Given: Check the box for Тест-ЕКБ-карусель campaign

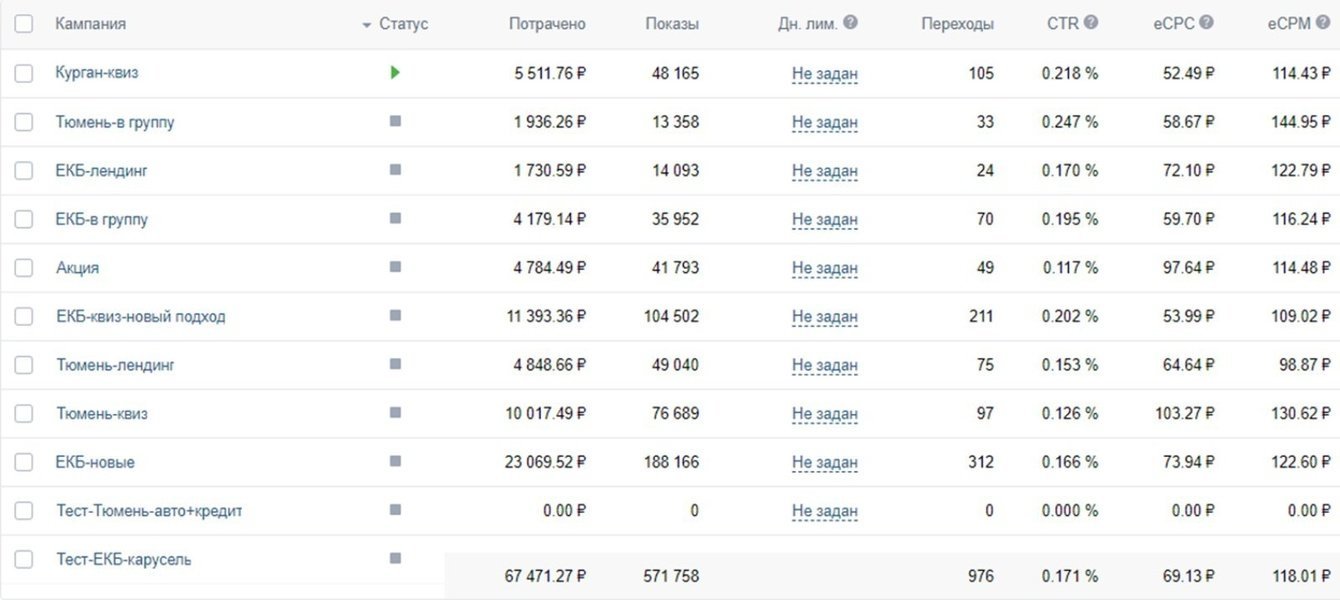Looking at the screenshot, I should tap(24, 559).
